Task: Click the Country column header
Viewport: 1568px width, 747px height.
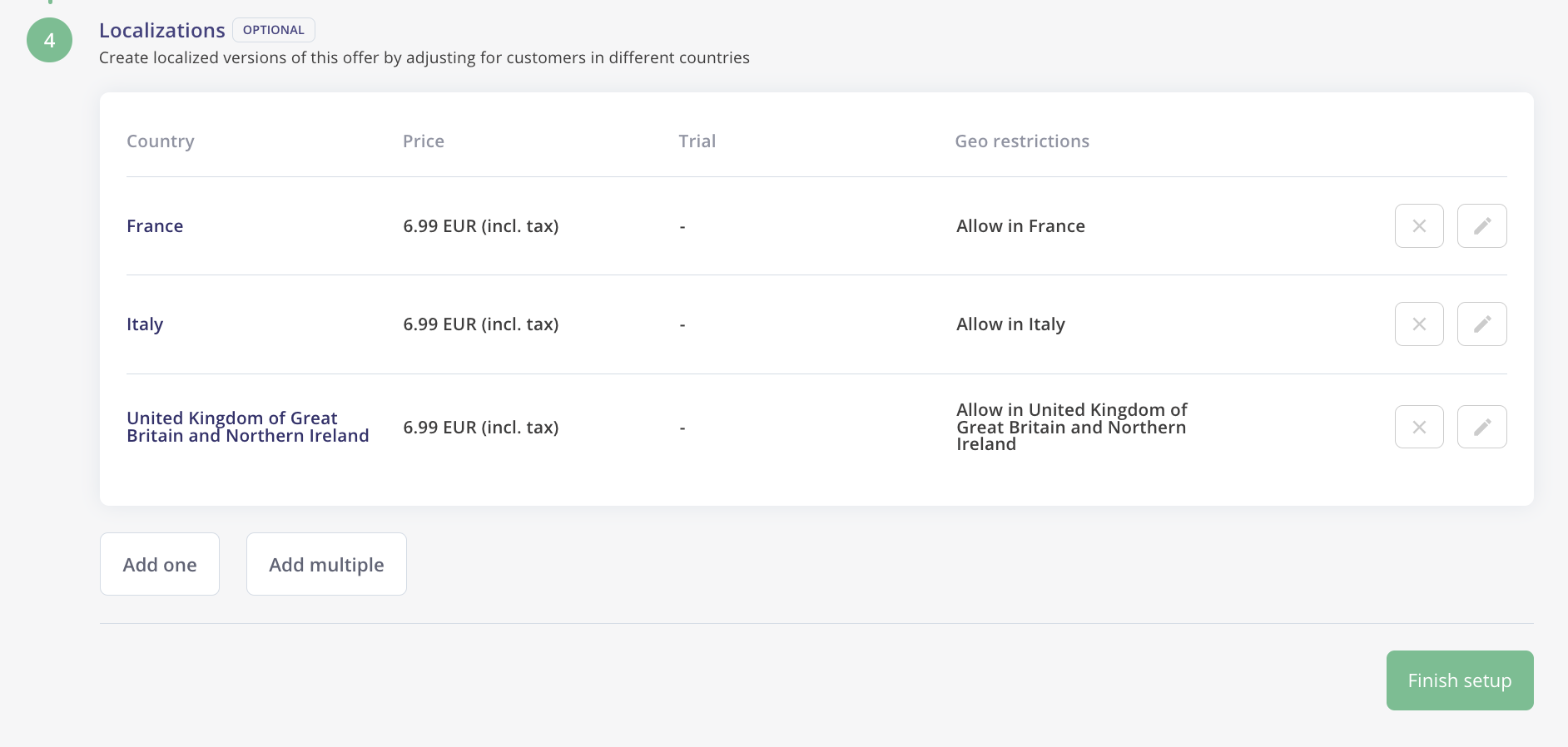Action: [x=161, y=141]
